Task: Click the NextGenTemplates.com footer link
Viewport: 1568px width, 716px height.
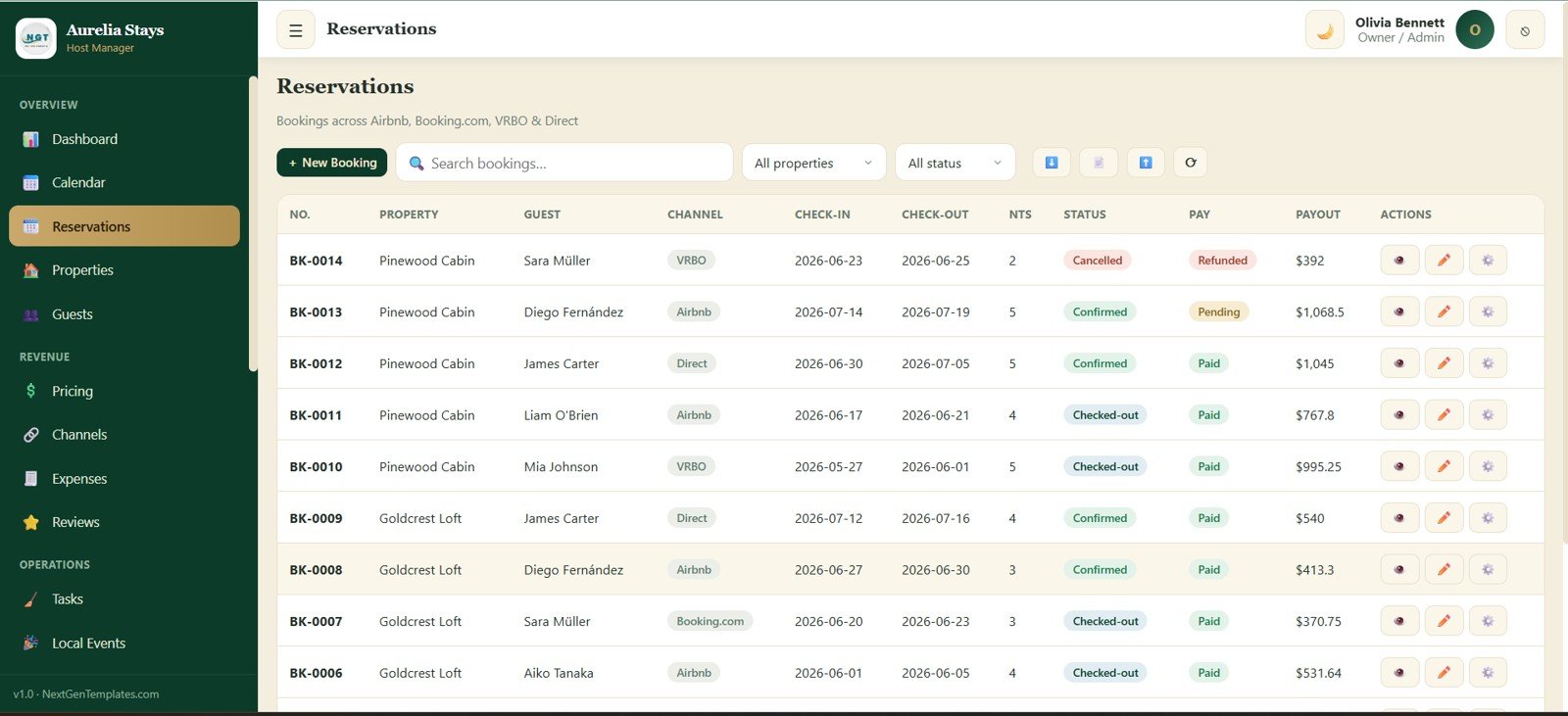Action: 100,694
